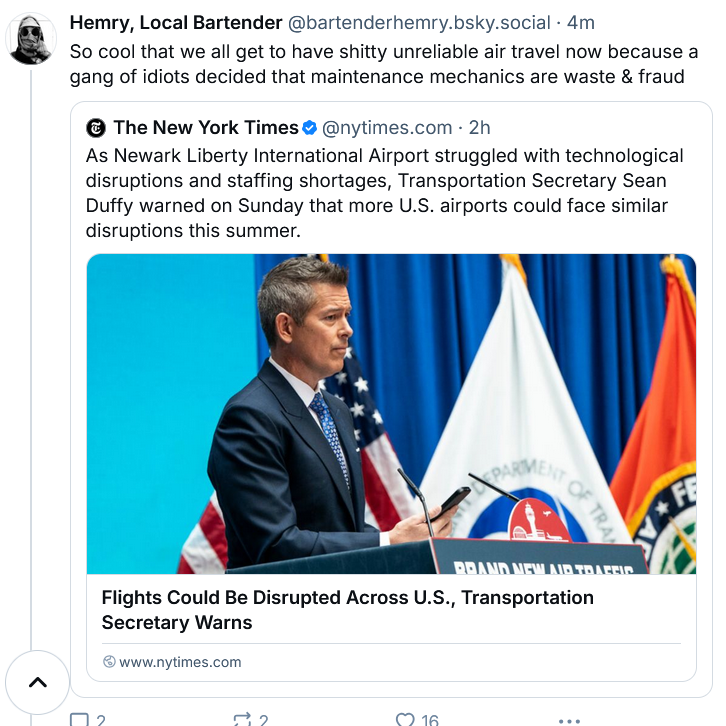Open quoted post text about Newark Airport
The width and height of the screenshot is (726, 726).
[384, 193]
